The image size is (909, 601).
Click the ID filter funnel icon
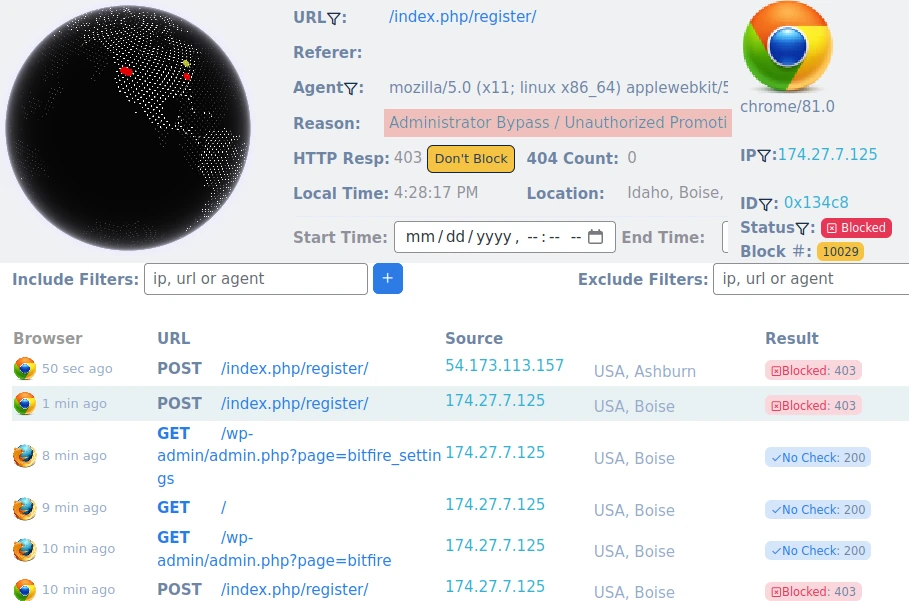click(768, 204)
